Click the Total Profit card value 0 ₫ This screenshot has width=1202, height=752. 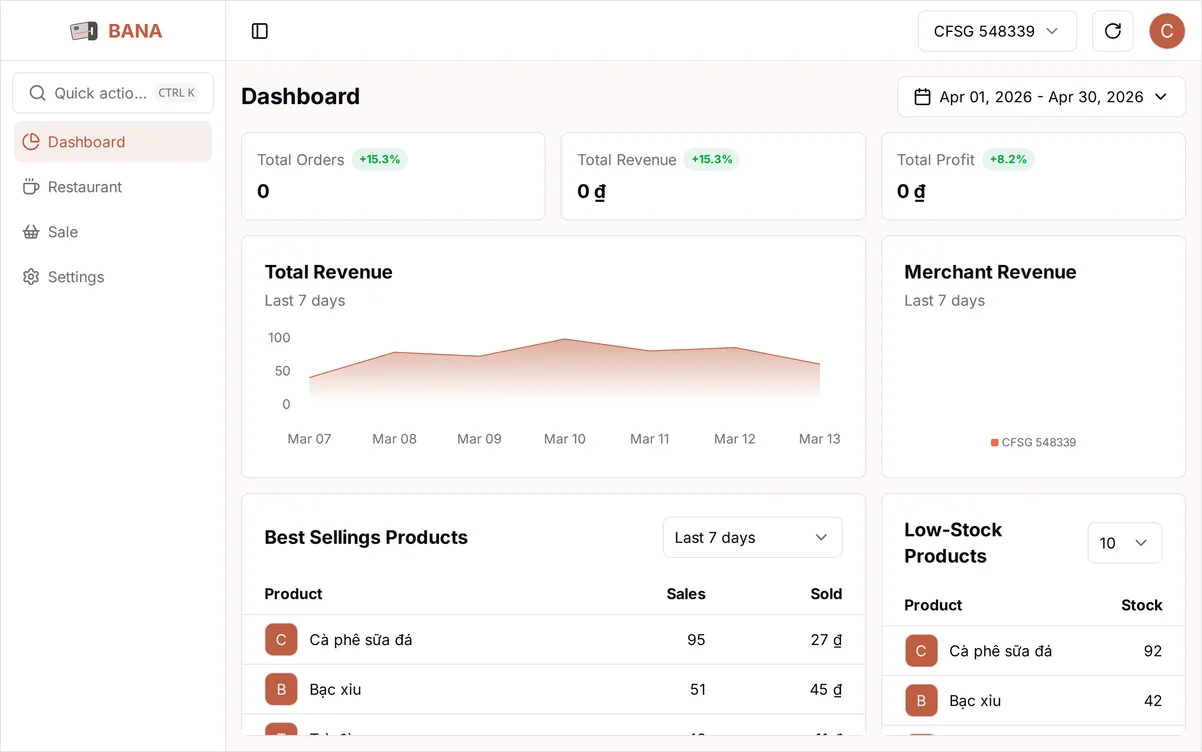911,191
